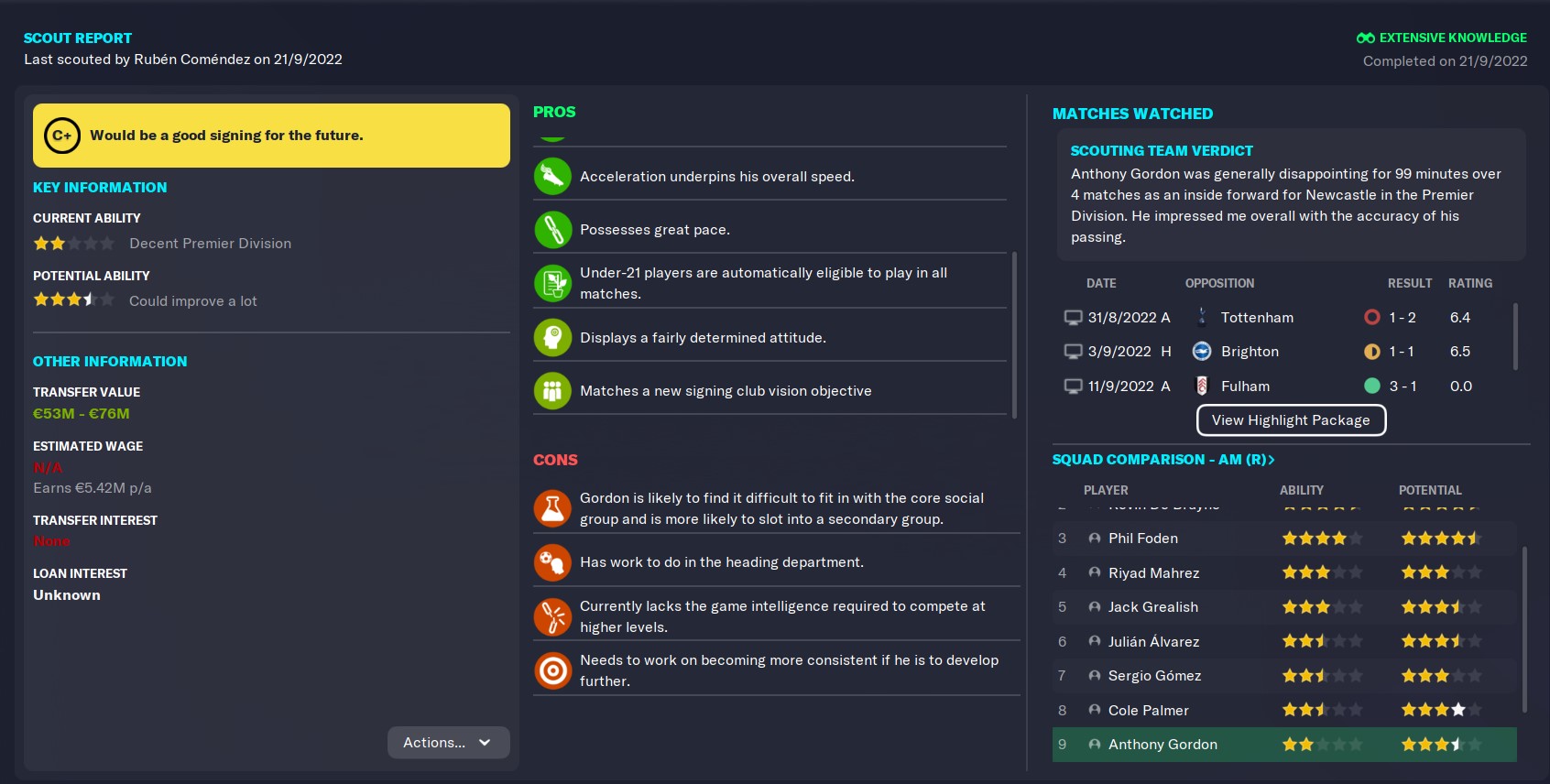This screenshot has height=784, width=1550.
Task: Click the Matches Watched list scrollbar
Action: [x=1515, y=336]
